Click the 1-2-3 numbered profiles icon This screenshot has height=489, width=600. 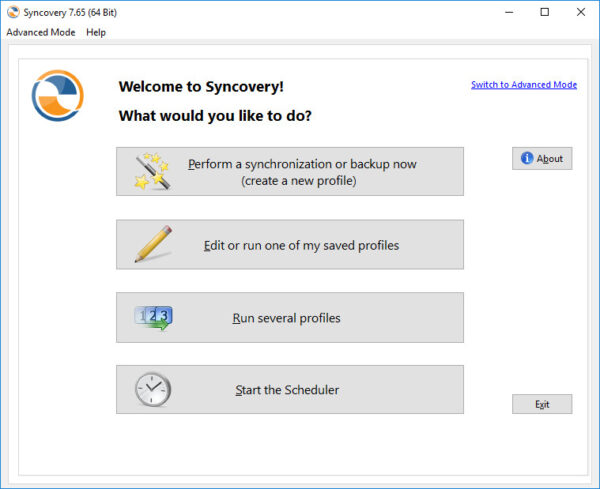tap(153, 318)
